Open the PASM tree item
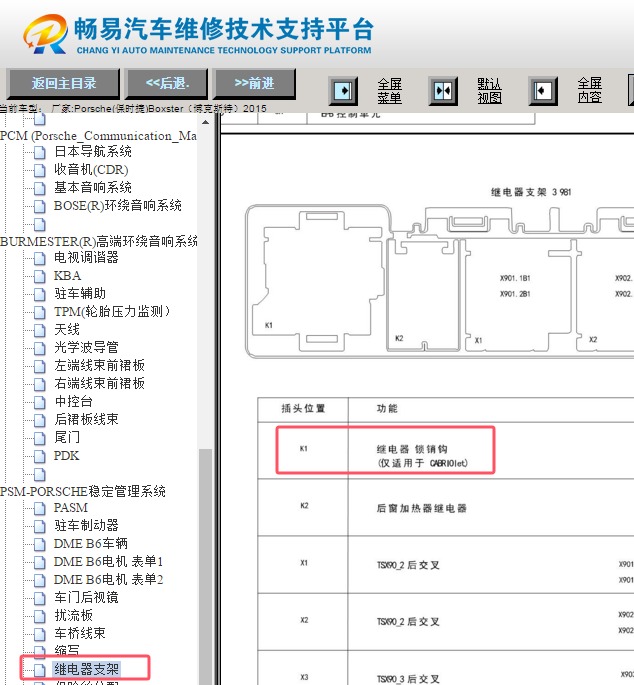The width and height of the screenshot is (634, 685). 70,507
